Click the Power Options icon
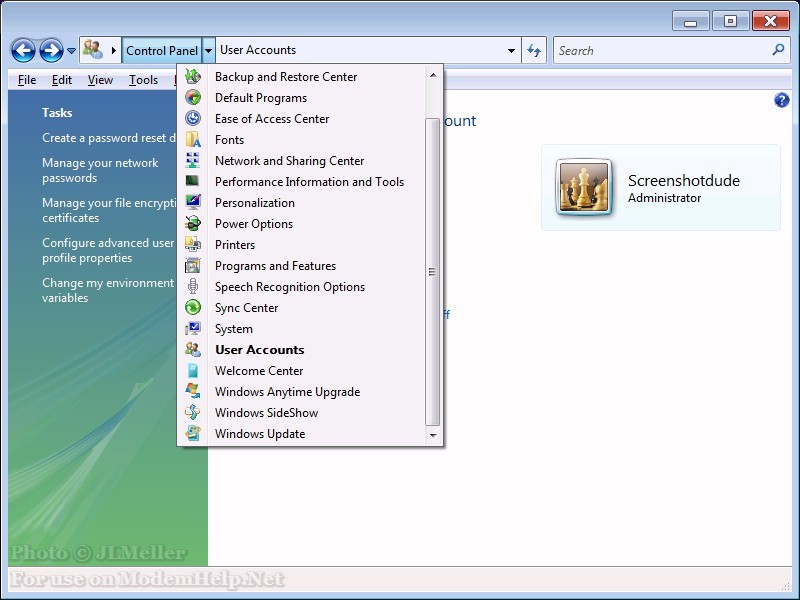 (x=193, y=223)
